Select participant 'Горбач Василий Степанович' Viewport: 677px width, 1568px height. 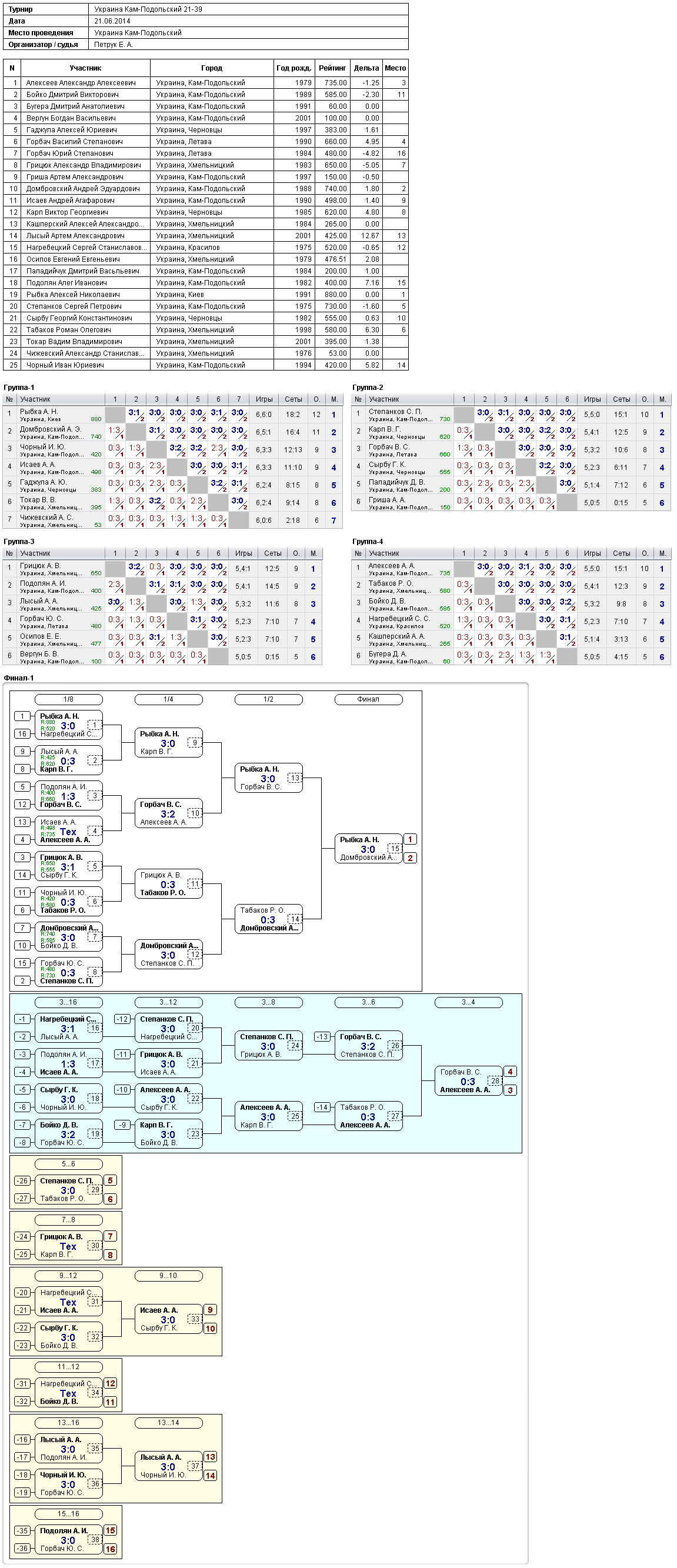click(74, 141)
